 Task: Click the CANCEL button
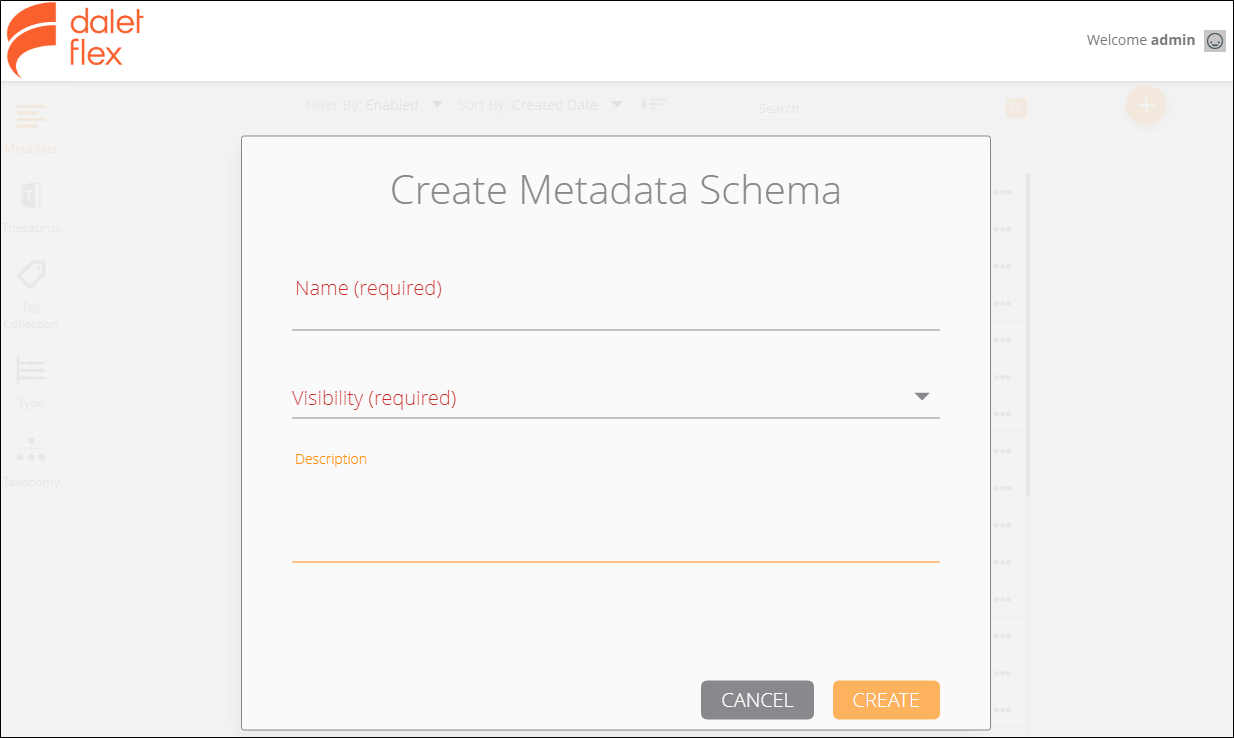pyautogui.click(x=757, y=700)
